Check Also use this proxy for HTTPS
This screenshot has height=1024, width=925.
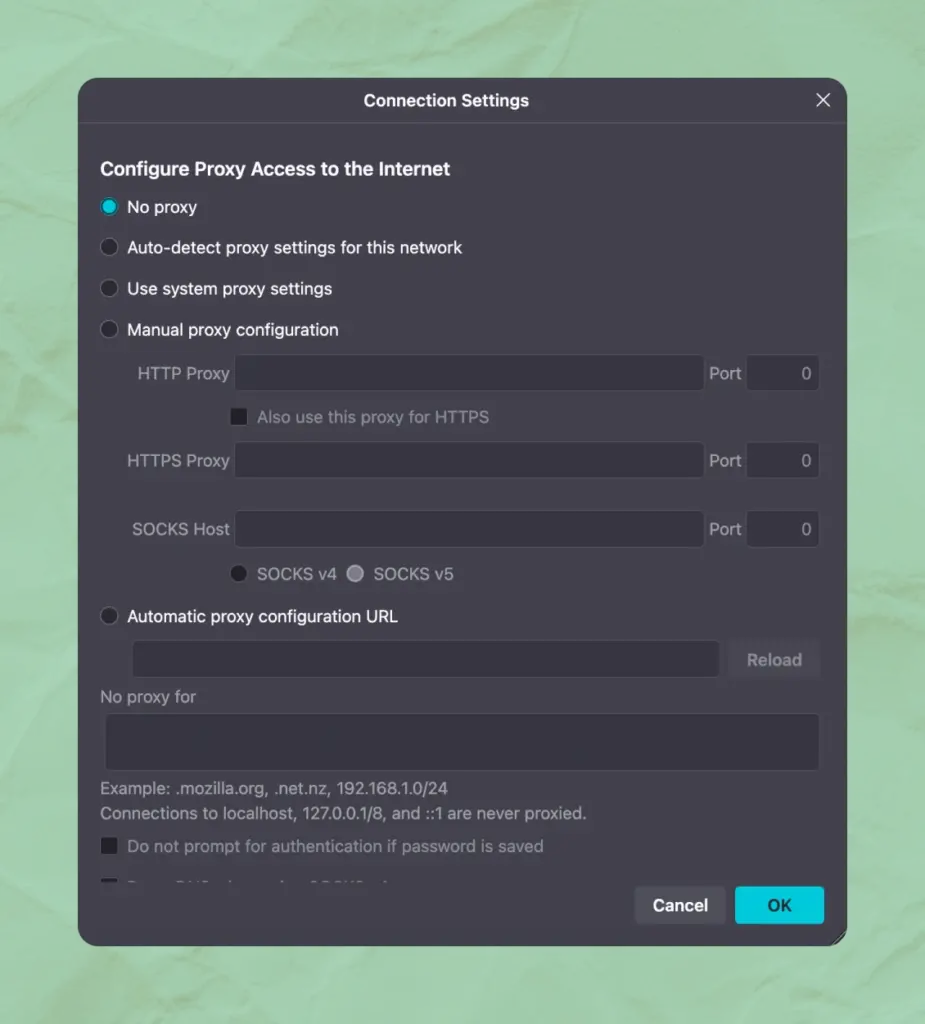pyautogui.click(x=239, y=417)
